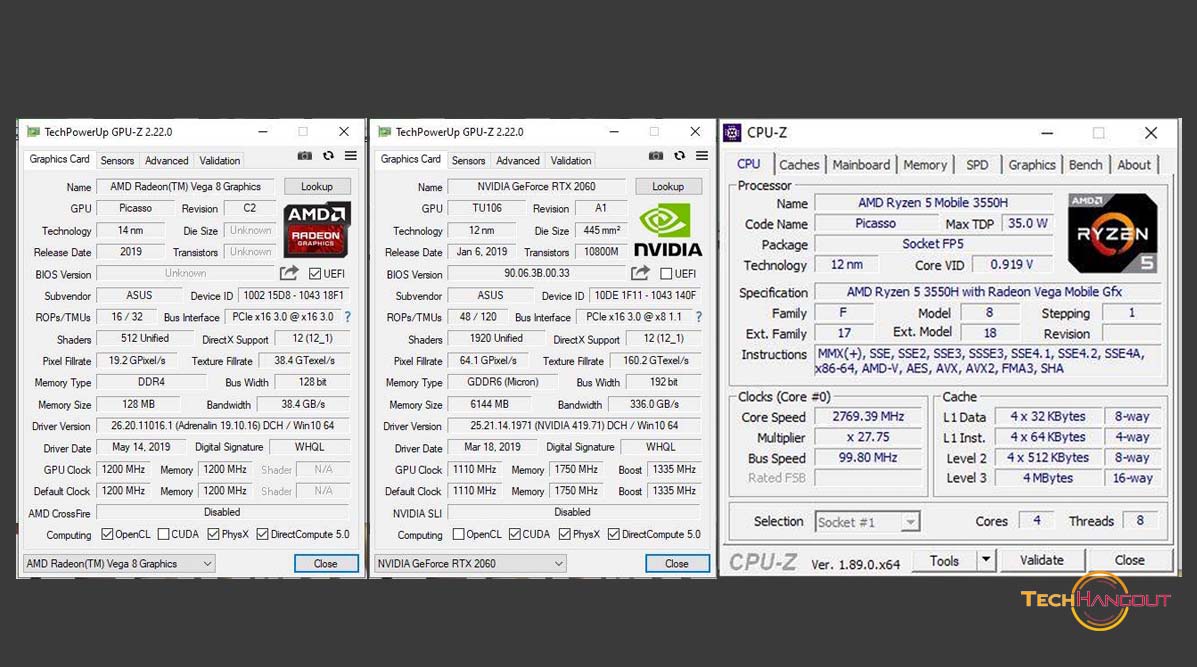1197x667 pixels.
Task: Switch to Sensors tab in NVIDIA GPU-Z
Action: click(x=469, y=160)
